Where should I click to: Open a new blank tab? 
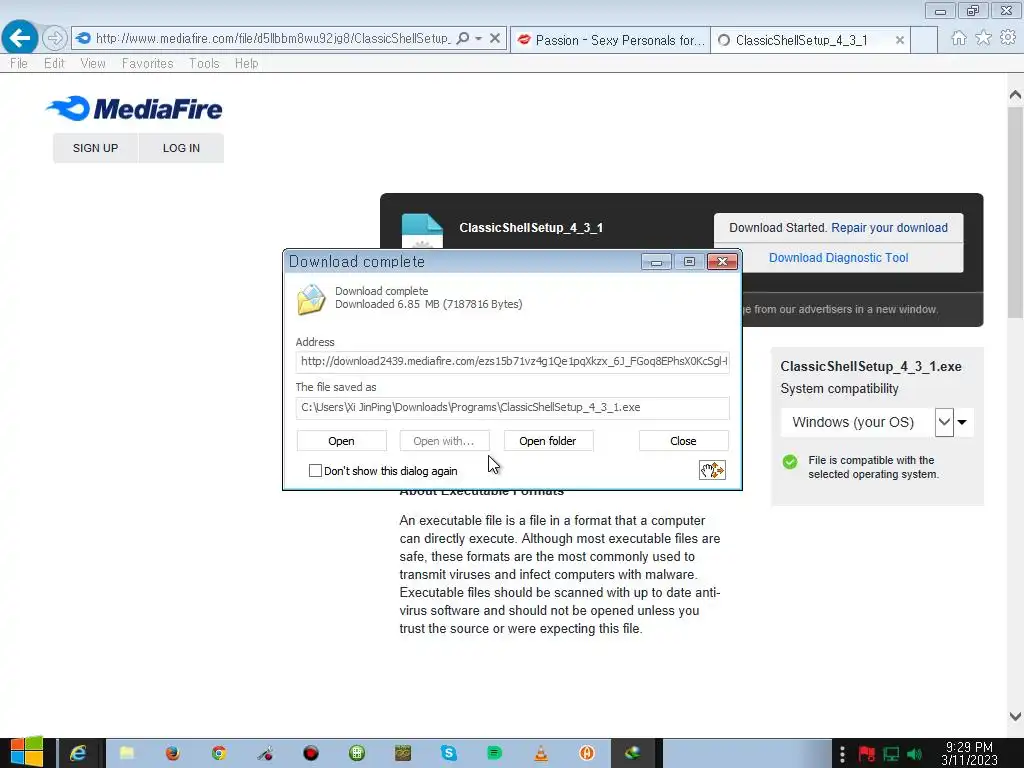coord(924,40)
